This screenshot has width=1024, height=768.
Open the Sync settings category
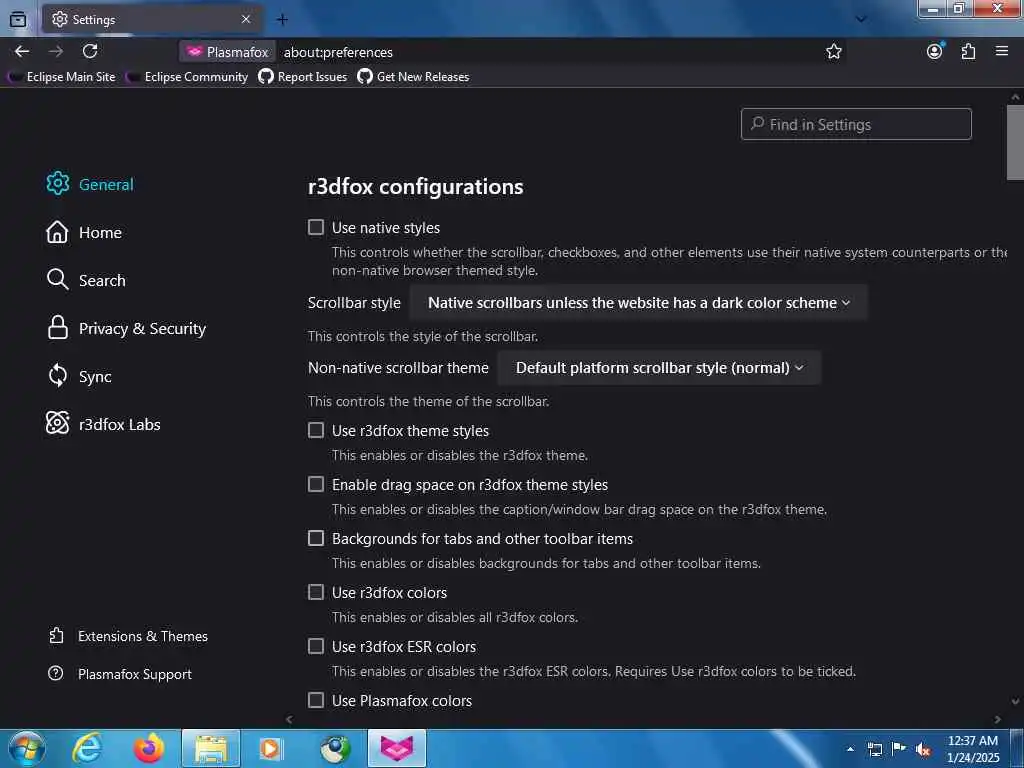[79, 377]
